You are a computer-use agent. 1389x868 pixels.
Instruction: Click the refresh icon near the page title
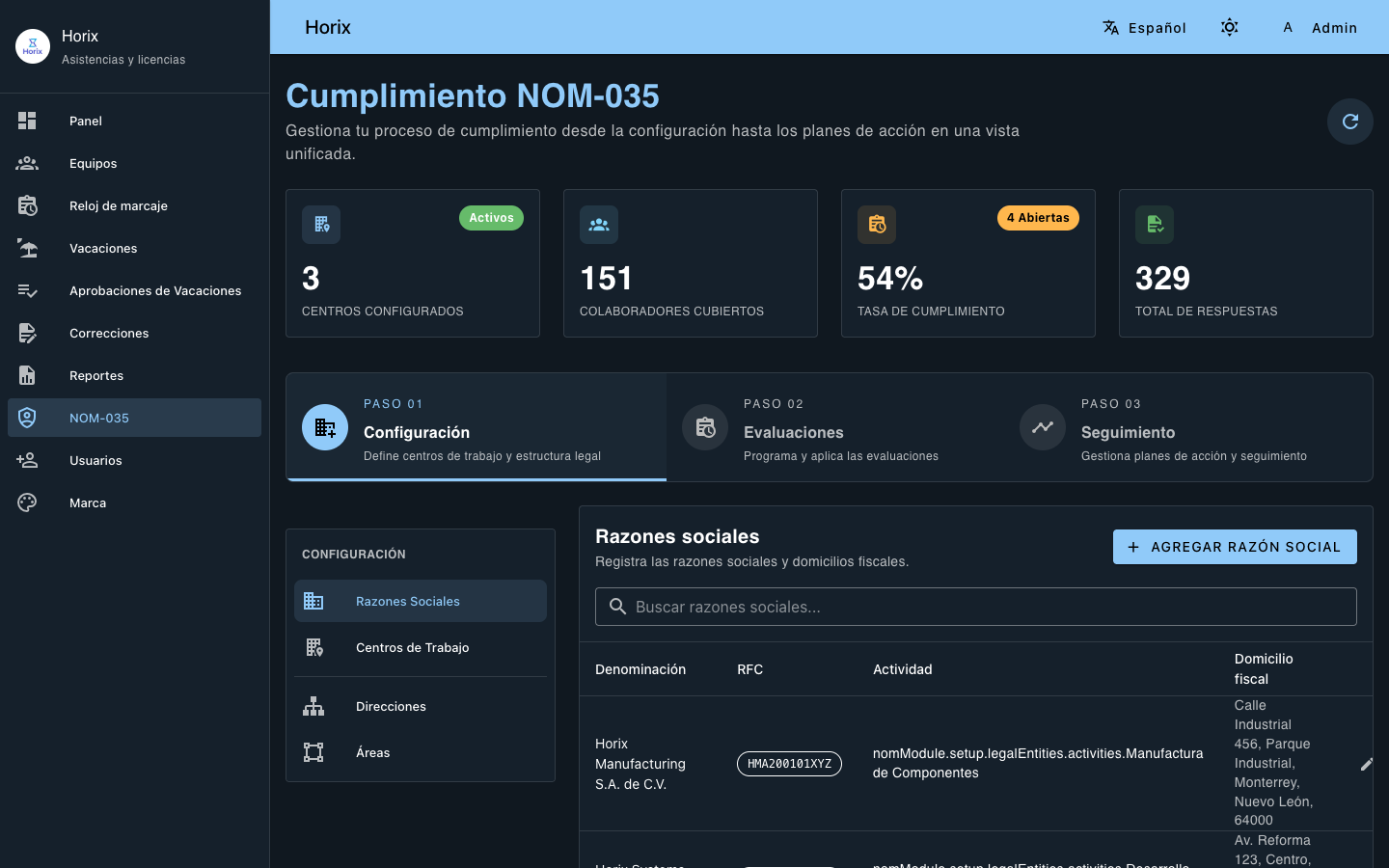coord(1349,122)
